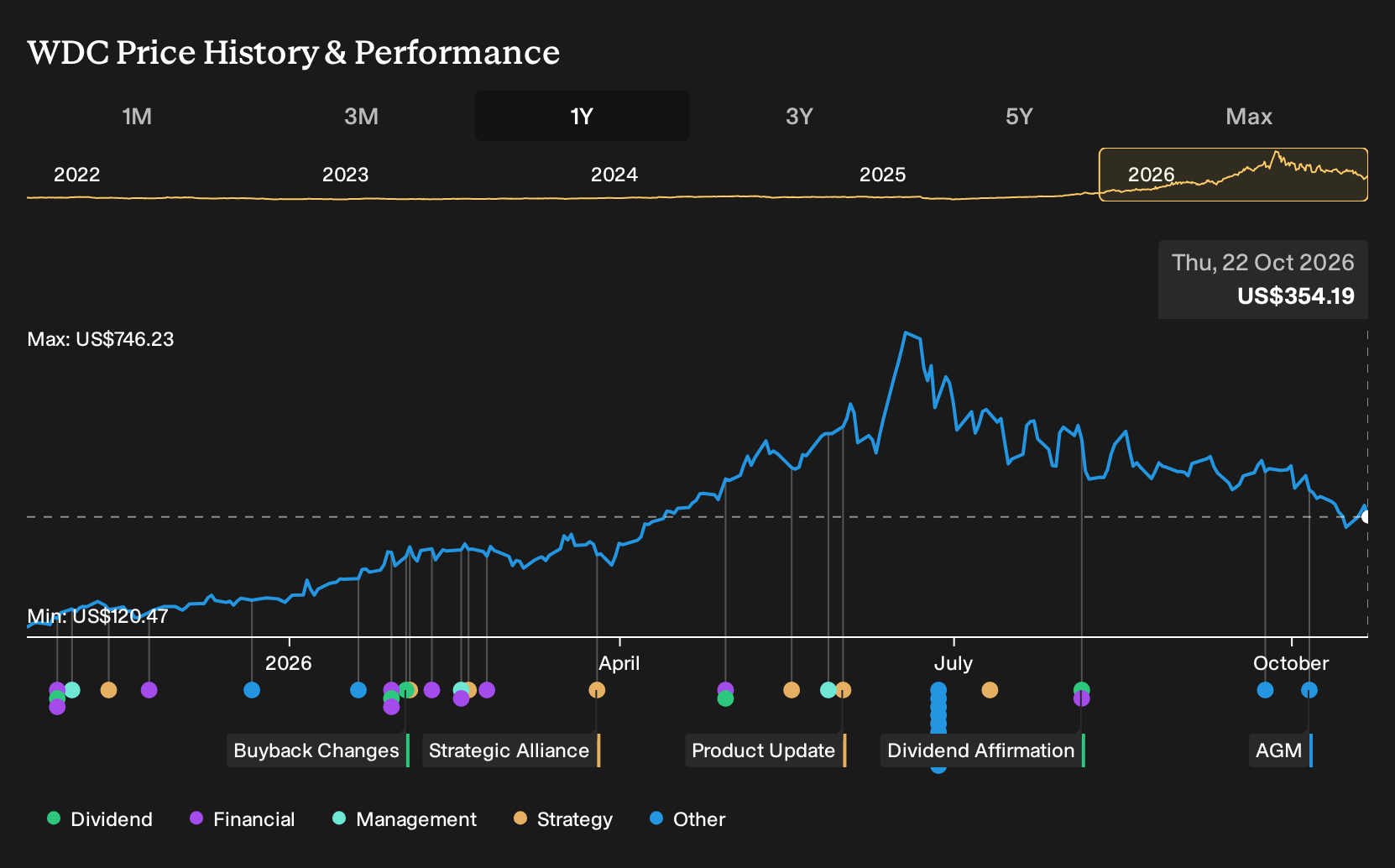The width and height of the screenshot is (1395, 868).
Task: Click the 2025 label on overview chart
Action: (883, 175)
